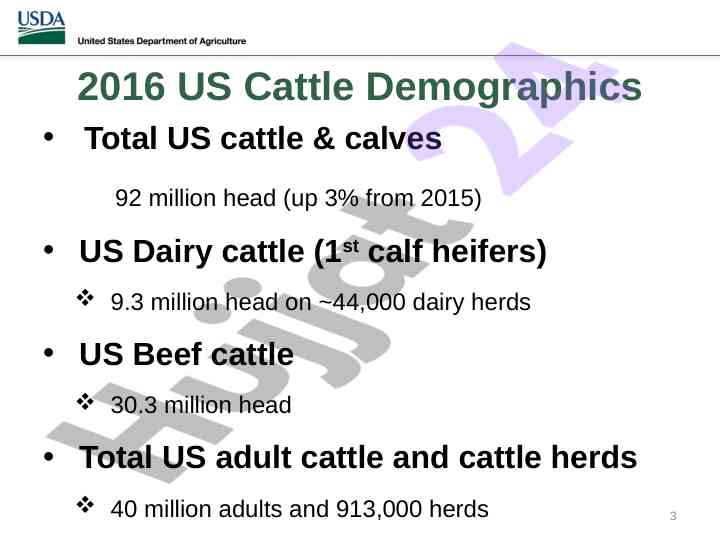720x540 pixels.
Task: Click the 40 million adults and 913,000 herds line
Action: (299, 509)
